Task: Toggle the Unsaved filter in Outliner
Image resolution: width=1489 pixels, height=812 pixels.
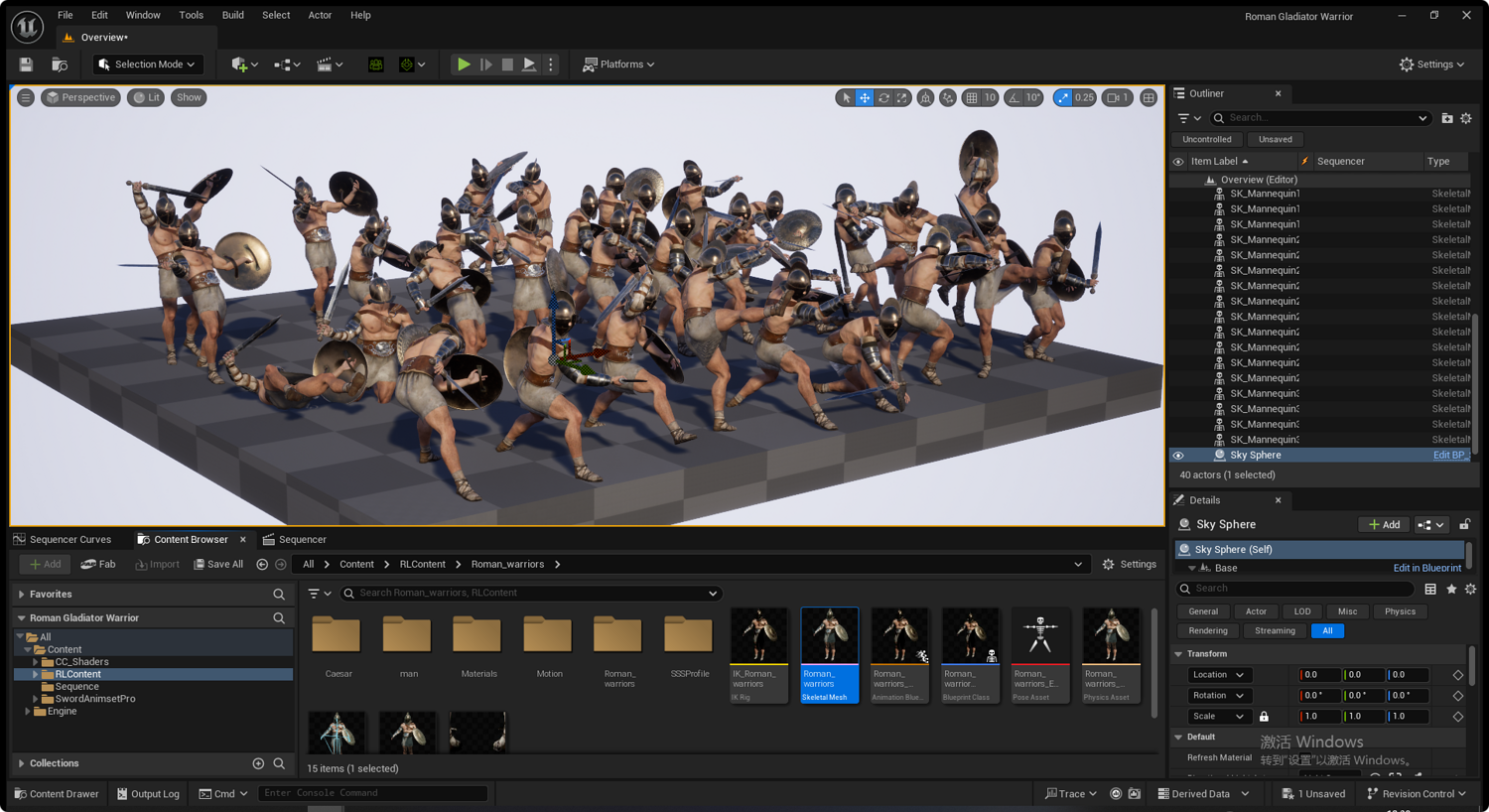Action: coord(1276,140)
